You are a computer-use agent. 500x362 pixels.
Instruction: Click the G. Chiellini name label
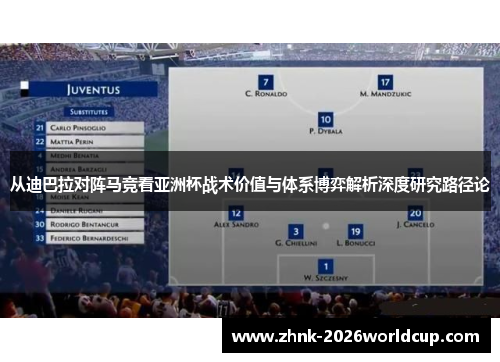(296, 243)
